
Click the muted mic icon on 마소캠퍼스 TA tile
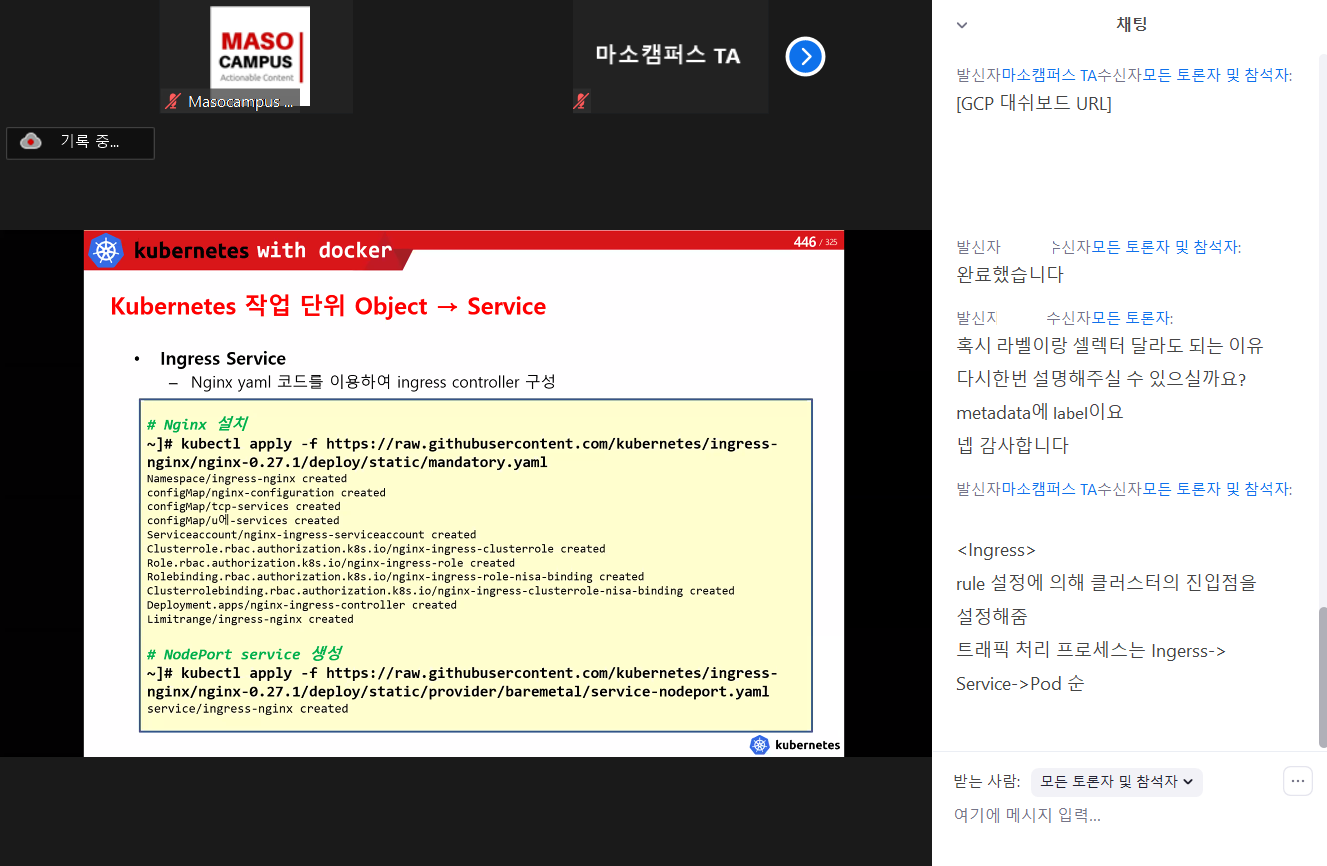coord(581,101)
